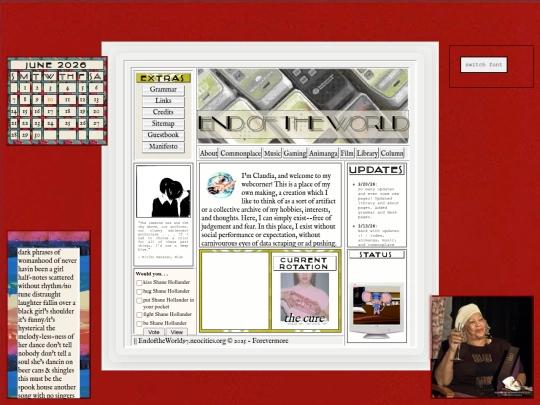Click the poem card starting 'dark phrases'
This screenshot has height=405, width=540.
(x=49, y=314)
